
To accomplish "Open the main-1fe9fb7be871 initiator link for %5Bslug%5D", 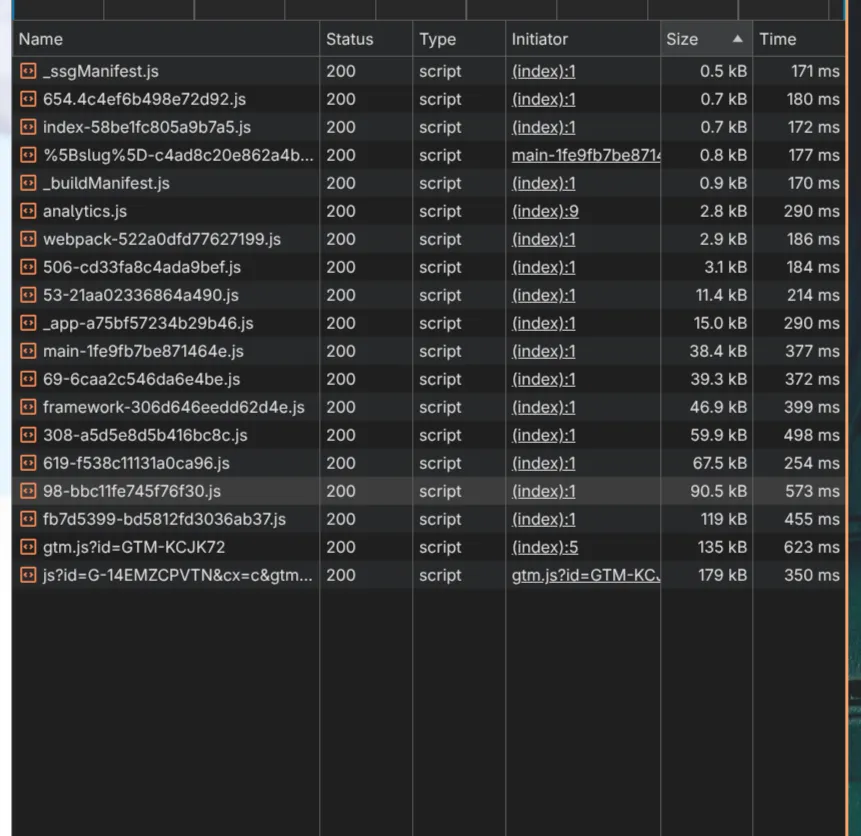I will tap(586, 155).
